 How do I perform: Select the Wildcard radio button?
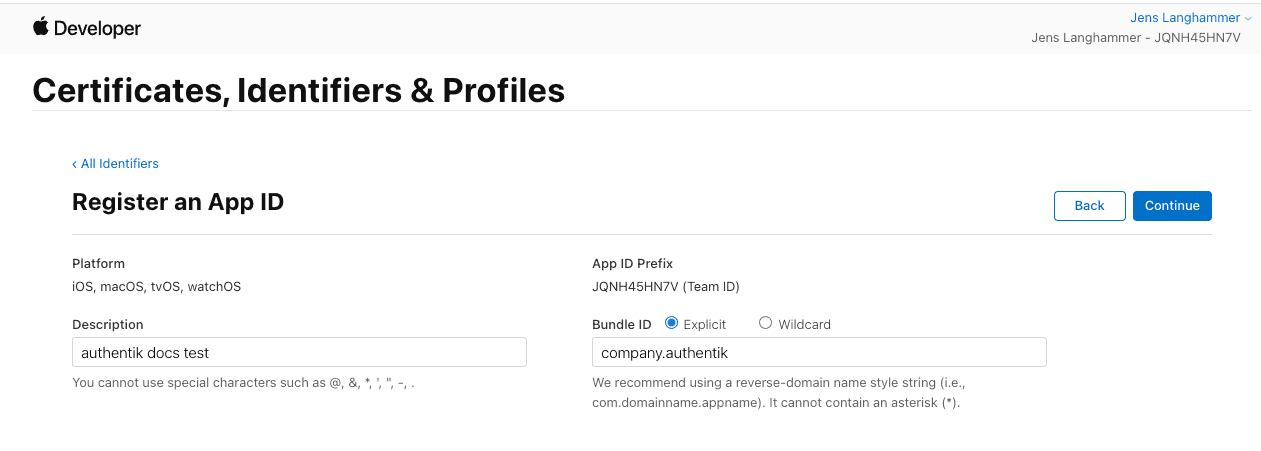[x=766, y=323]
